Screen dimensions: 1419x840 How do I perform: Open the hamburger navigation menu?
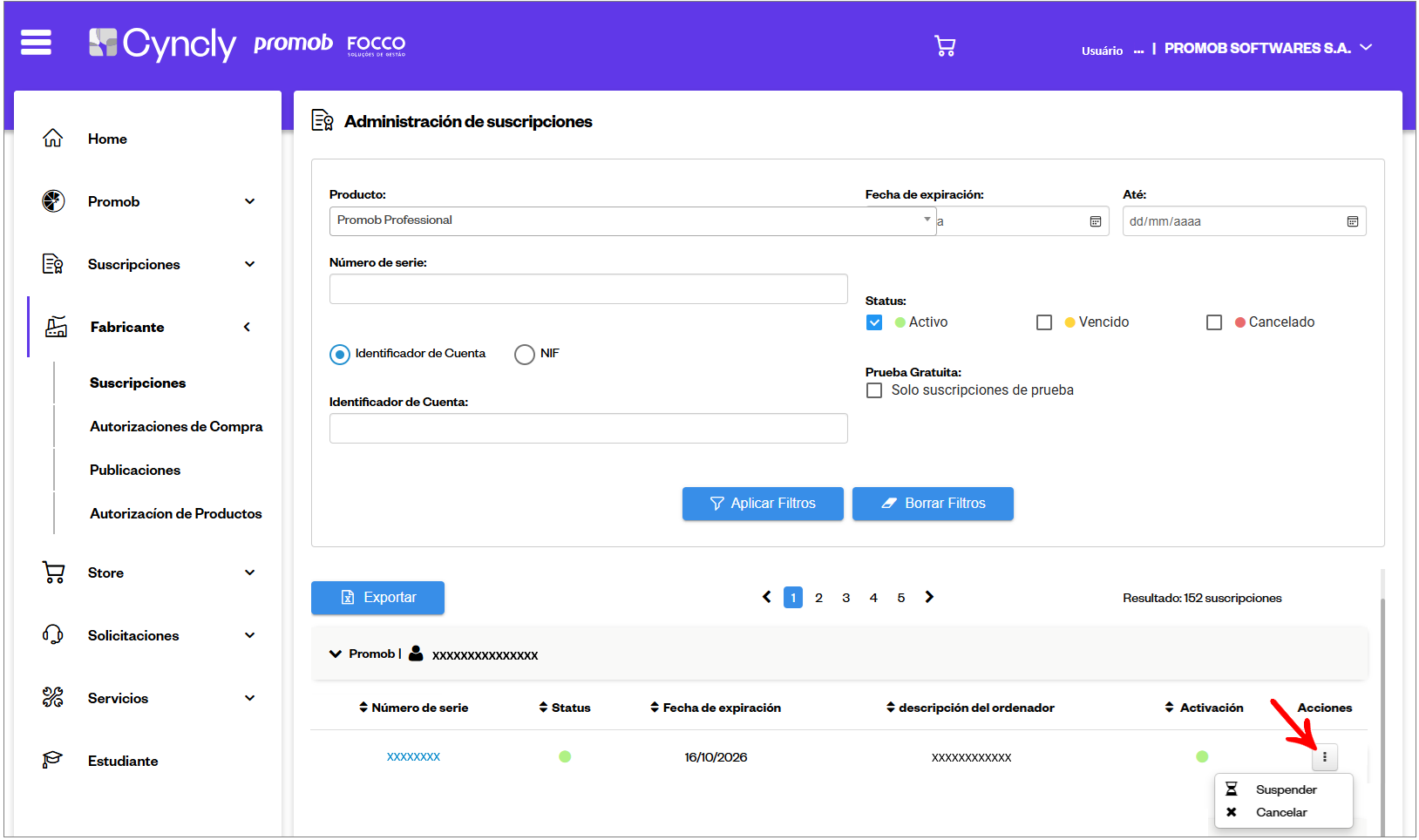[36, 42]
